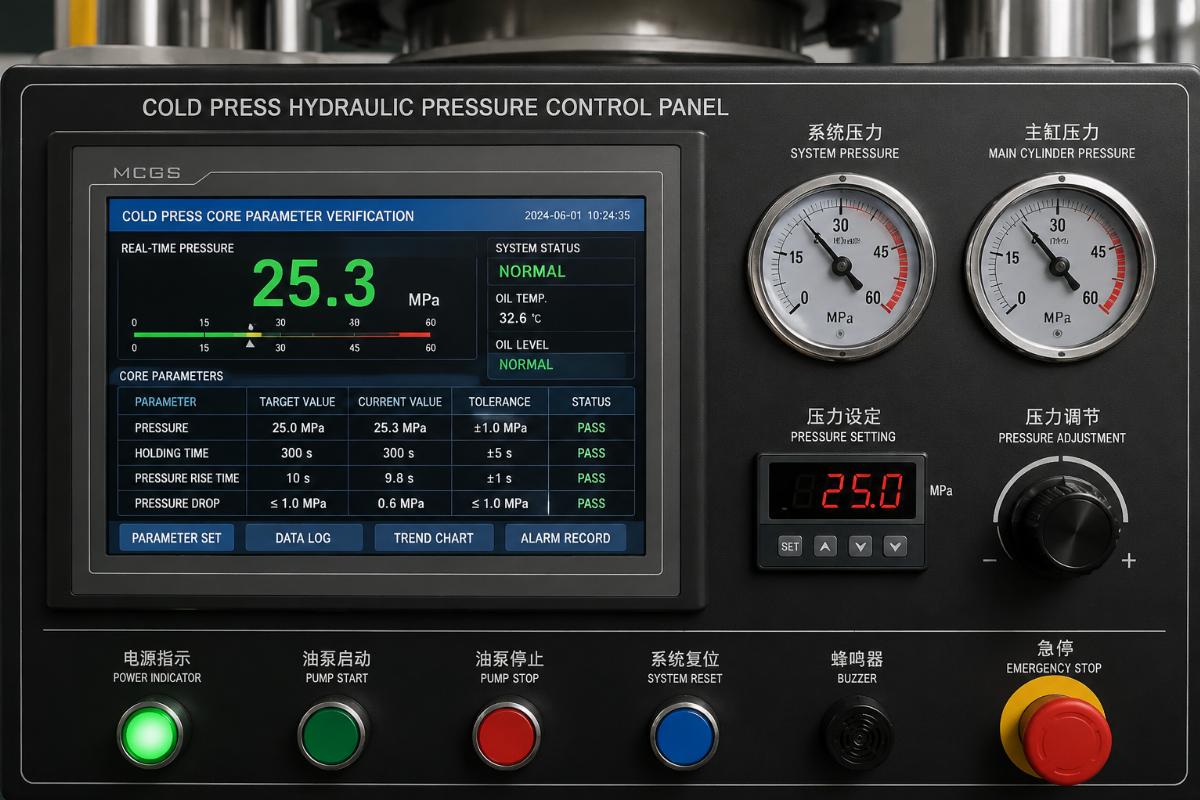Click the Main Cylinder Pressure gauge dial
Image resolution: width=1200 pixels, height=800 pixels.
[1059, 265]
